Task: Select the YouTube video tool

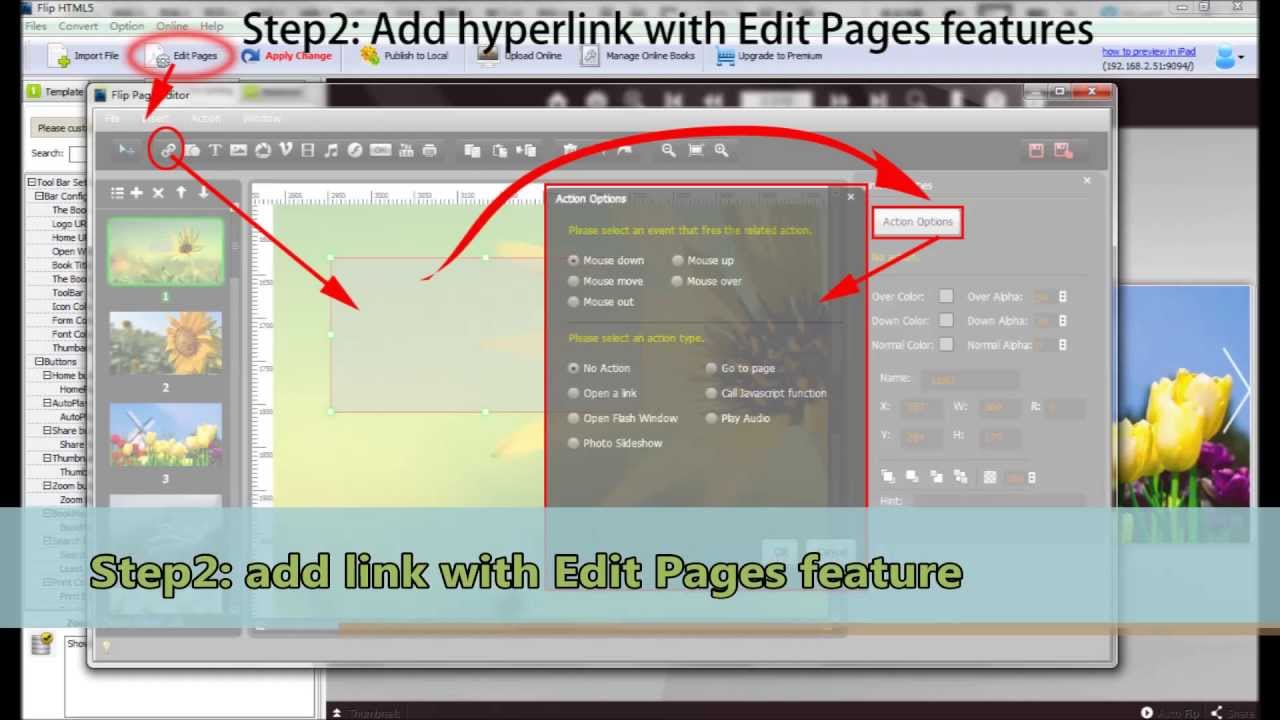Action: pos(406,150)
